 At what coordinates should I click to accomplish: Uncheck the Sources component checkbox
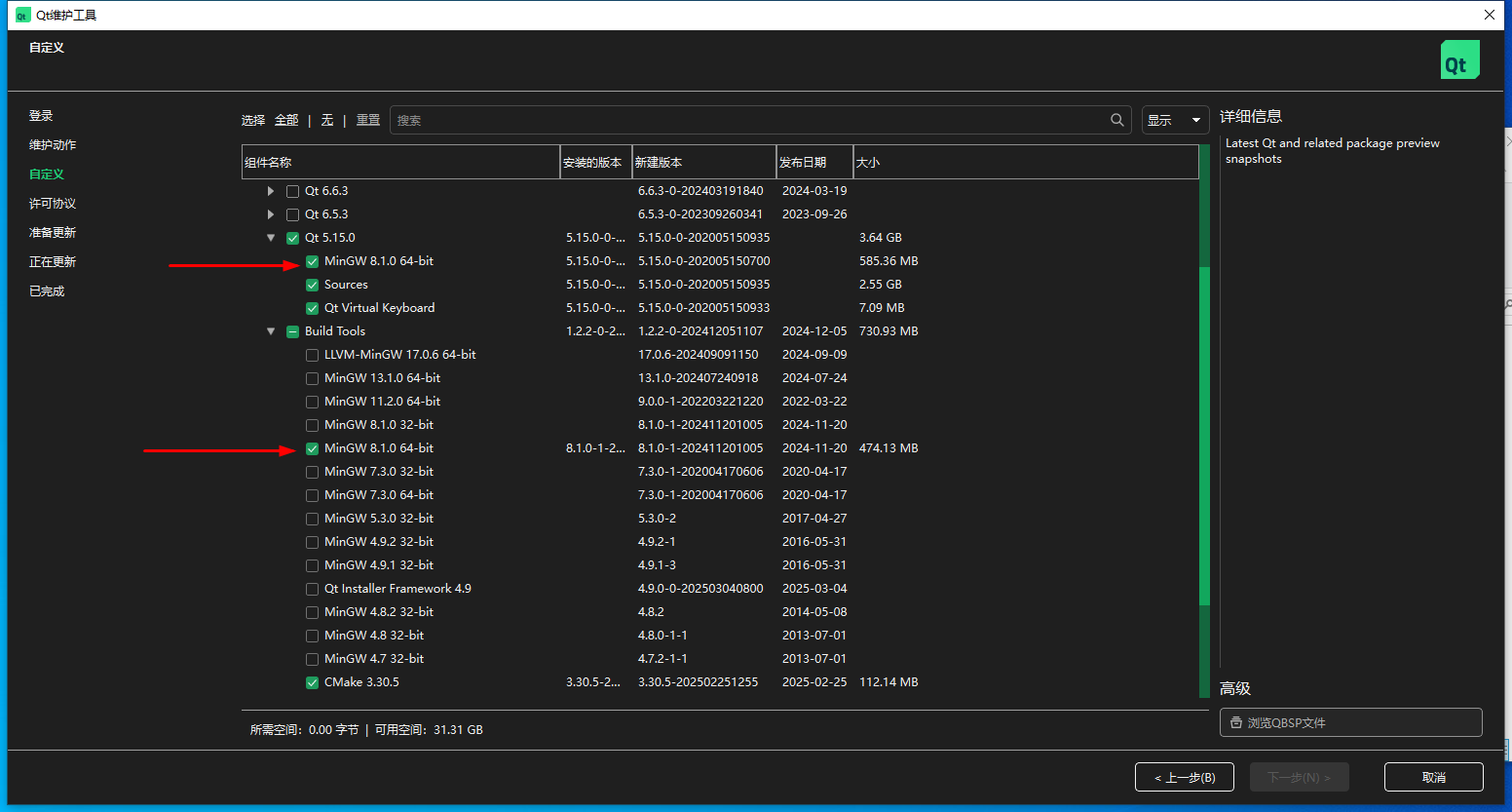pyautogui.click(x=312, y=285)
